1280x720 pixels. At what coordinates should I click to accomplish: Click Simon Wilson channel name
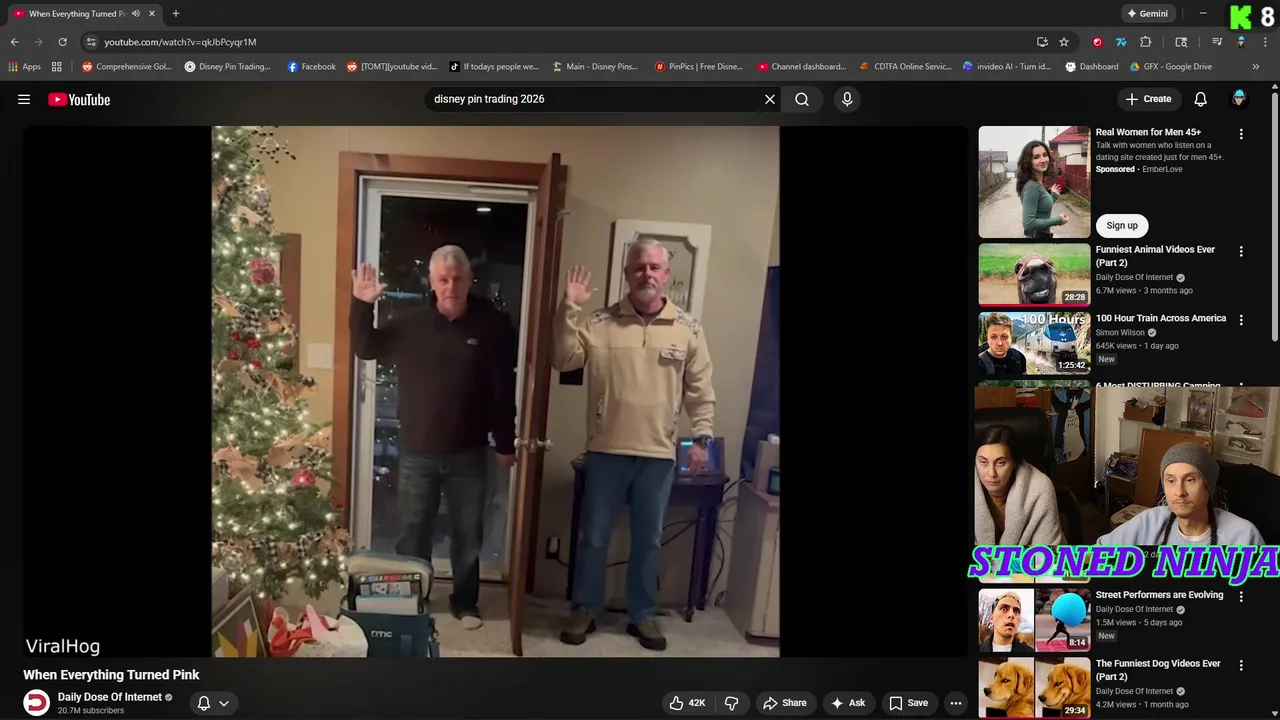(x=1121, y=332)
